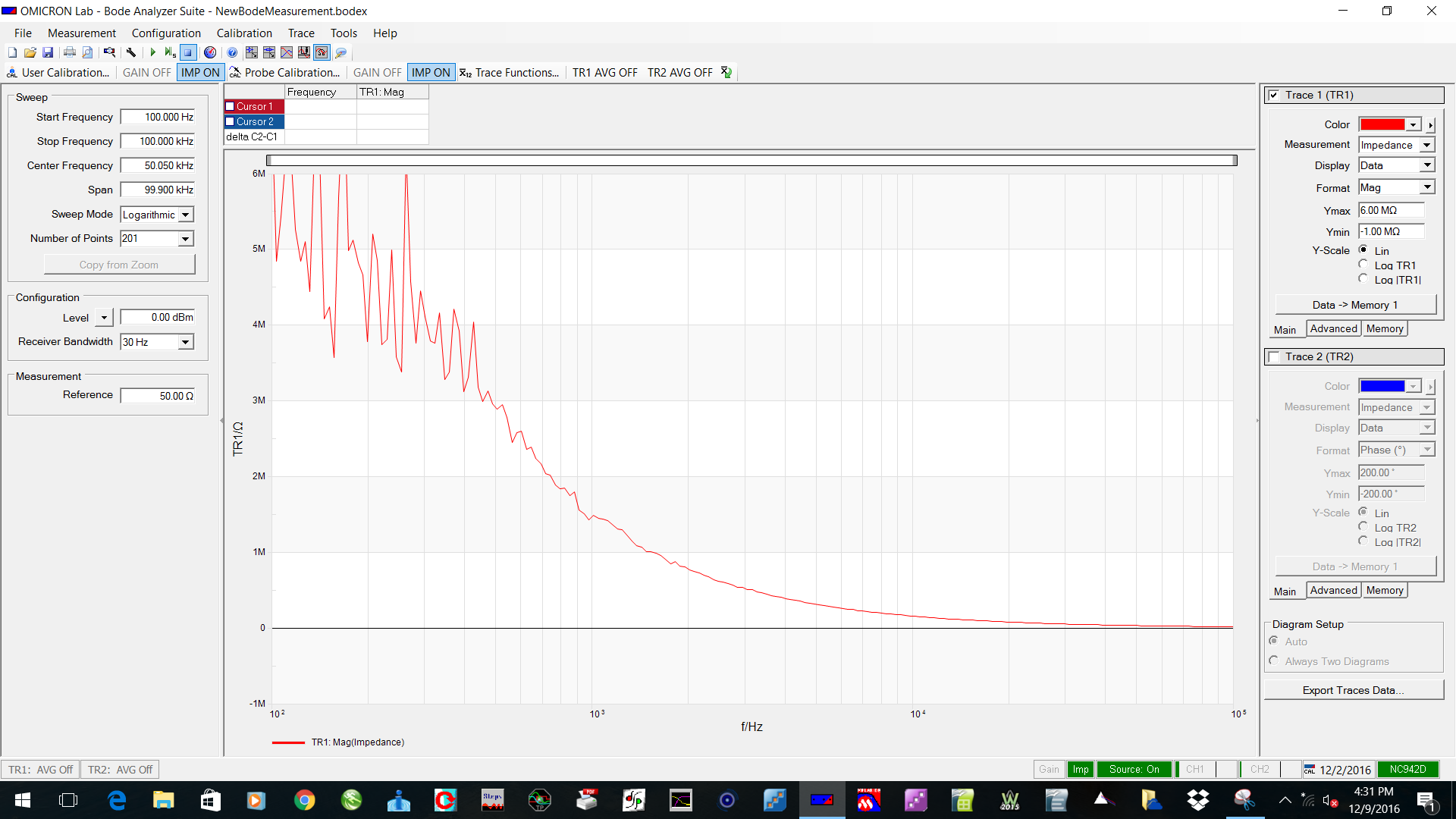The image size is (1456, 819).
Task: Click red Trace 1 color swatch
Action: coord(1382,124)
